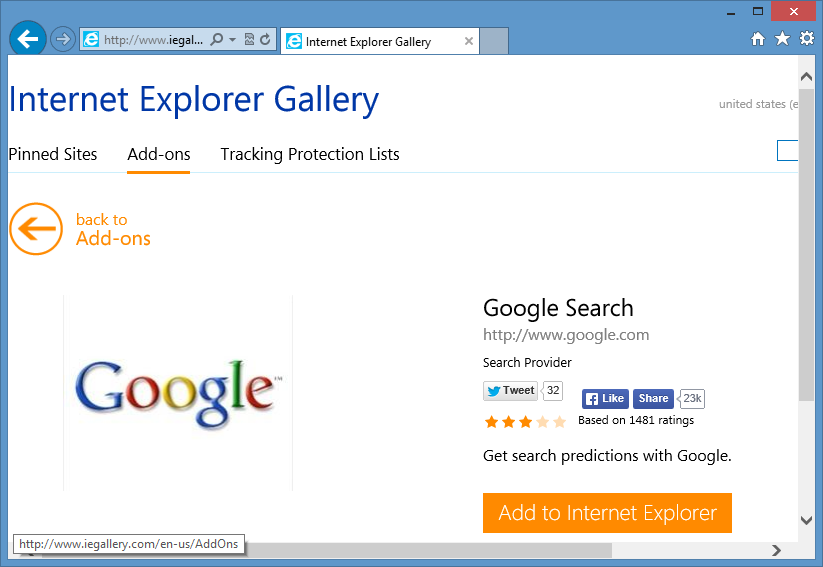Click the Google logo thumbnail
This screenshot has height=567, width=823.
click(x=178, y=393)
